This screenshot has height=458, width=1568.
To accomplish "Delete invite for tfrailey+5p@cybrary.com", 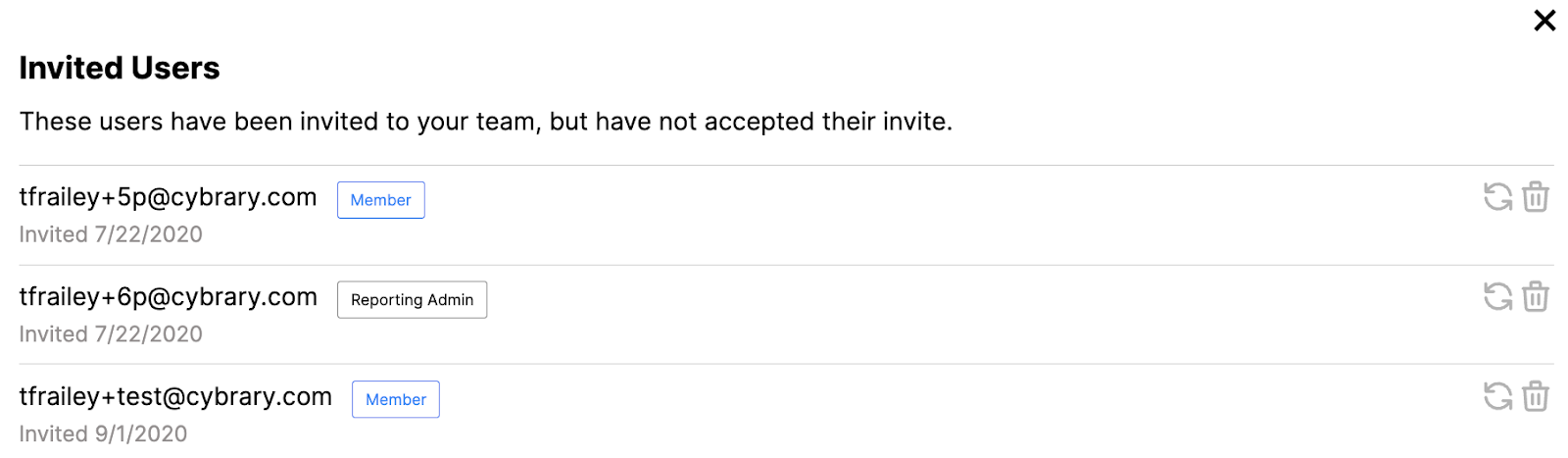I will 1536,197.
